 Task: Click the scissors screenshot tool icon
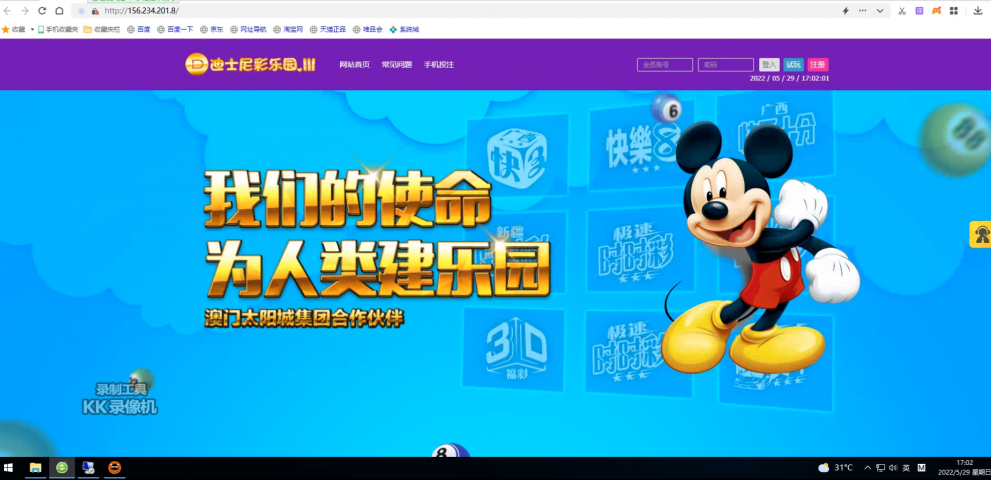902,11
